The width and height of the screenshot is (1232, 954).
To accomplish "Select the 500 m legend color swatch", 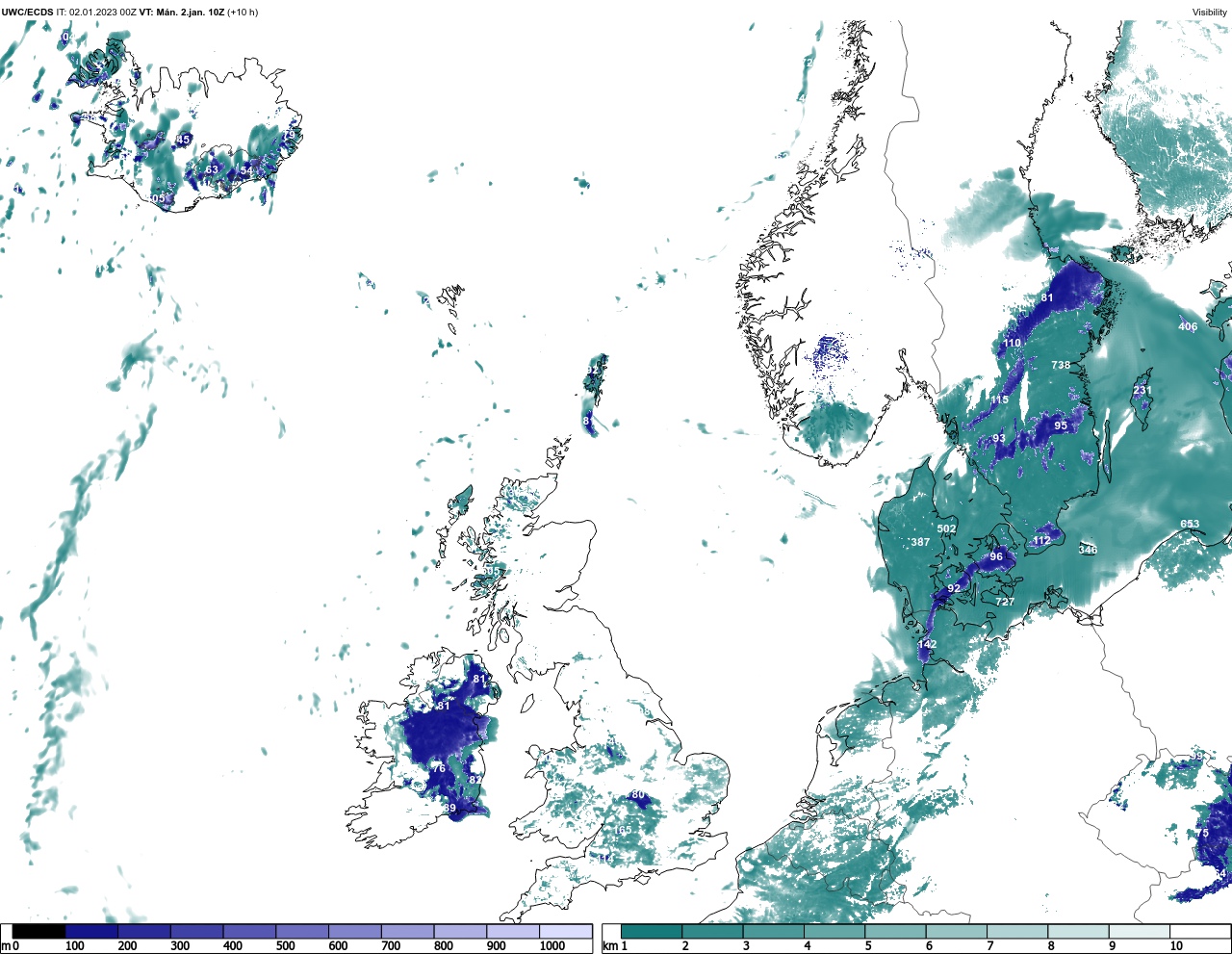I will click(301, 931).
